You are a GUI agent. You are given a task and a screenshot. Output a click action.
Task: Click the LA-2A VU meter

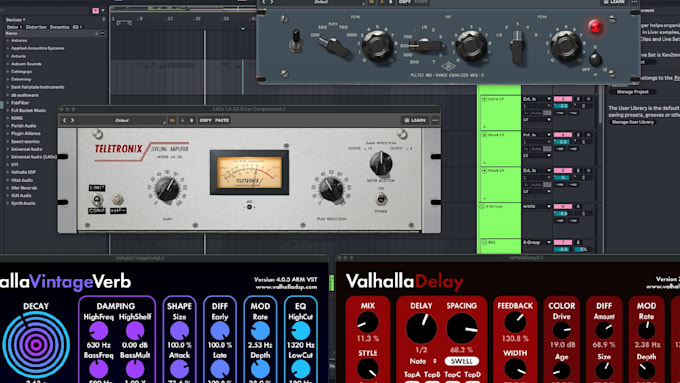tap(249, 172)
